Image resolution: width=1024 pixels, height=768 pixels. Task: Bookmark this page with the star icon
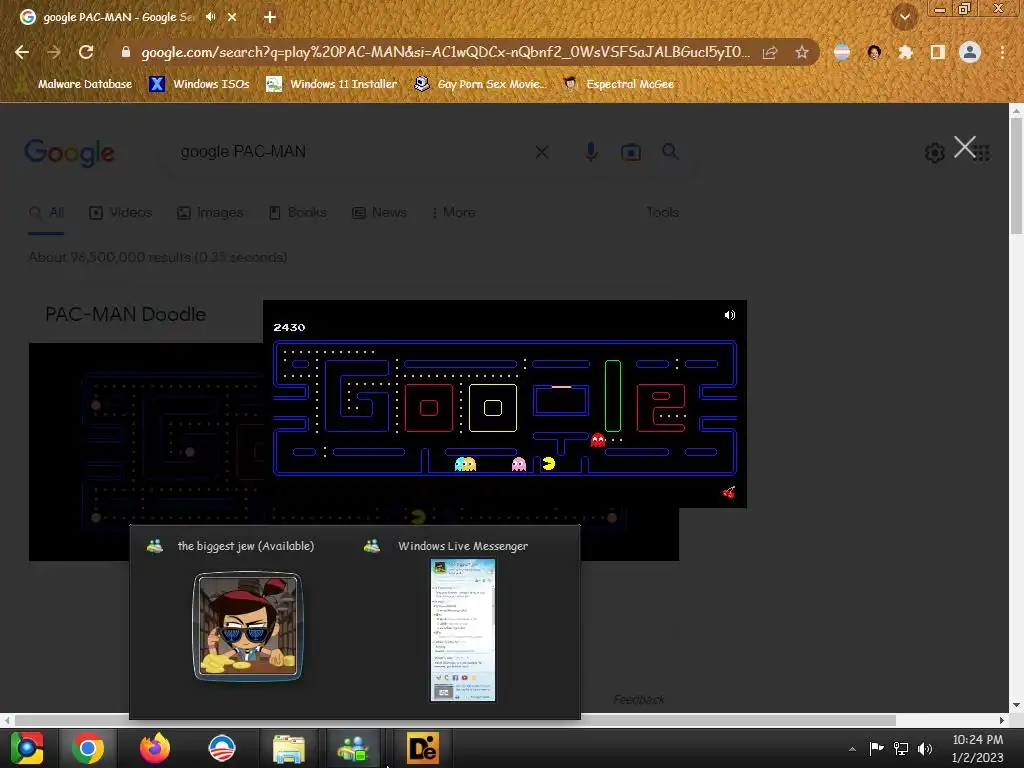click(x=801, y=52)
